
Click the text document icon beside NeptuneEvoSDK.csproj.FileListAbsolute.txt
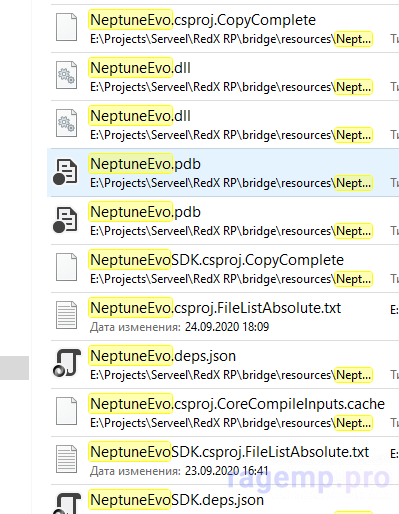point(66,459)
